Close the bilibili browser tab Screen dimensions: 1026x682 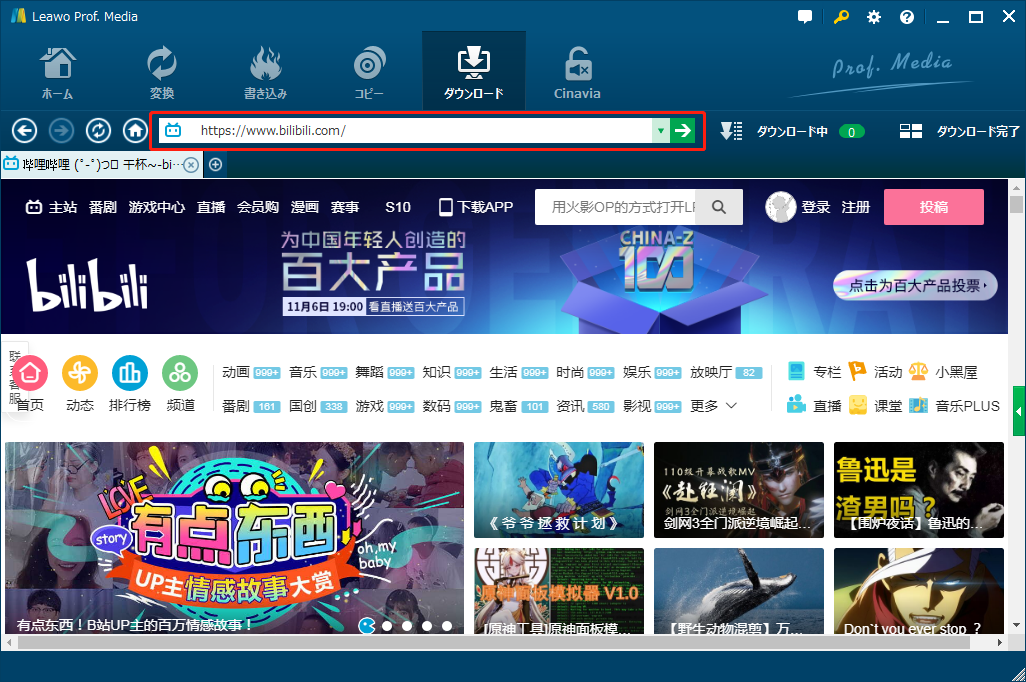[190, 165]
